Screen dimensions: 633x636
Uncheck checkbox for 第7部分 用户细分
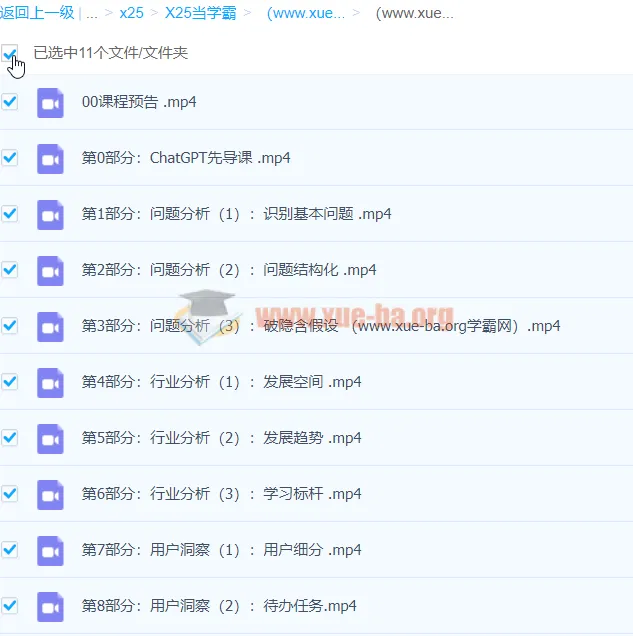click(x=9, y=550)
